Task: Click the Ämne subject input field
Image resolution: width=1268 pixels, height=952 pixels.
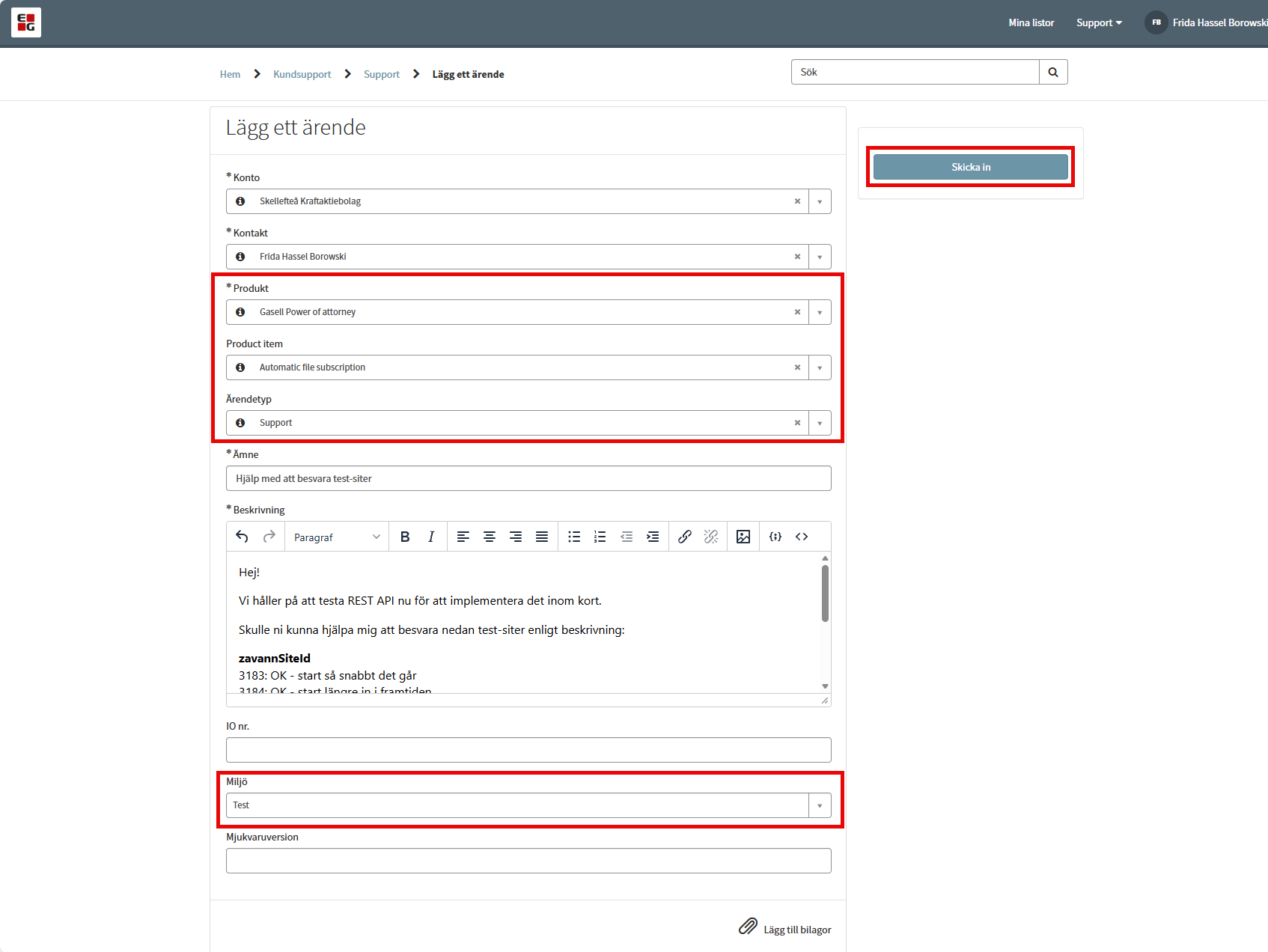Action: [528, 478]
